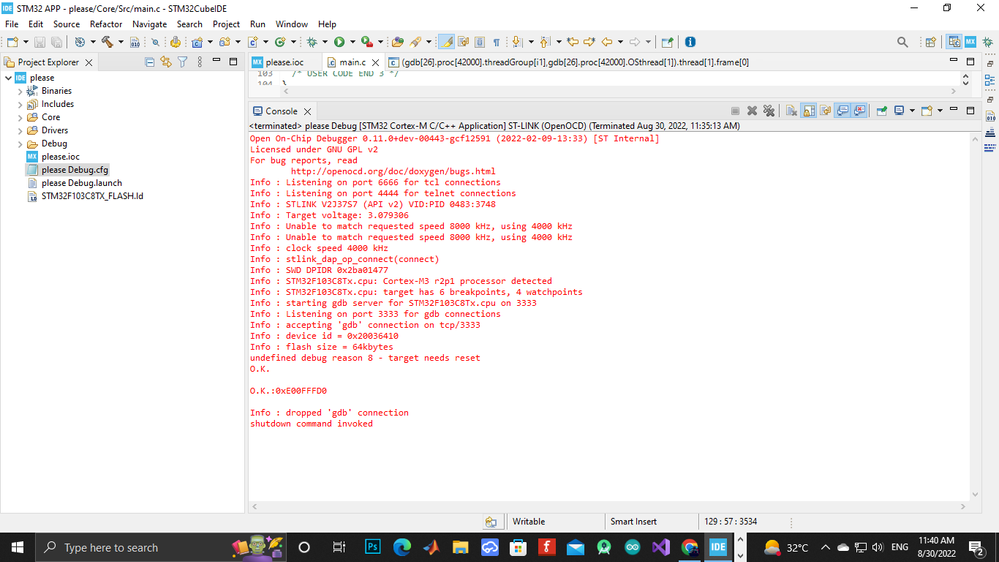
Task: Expand the Includes tree node
Action: (x=20, y=104)
